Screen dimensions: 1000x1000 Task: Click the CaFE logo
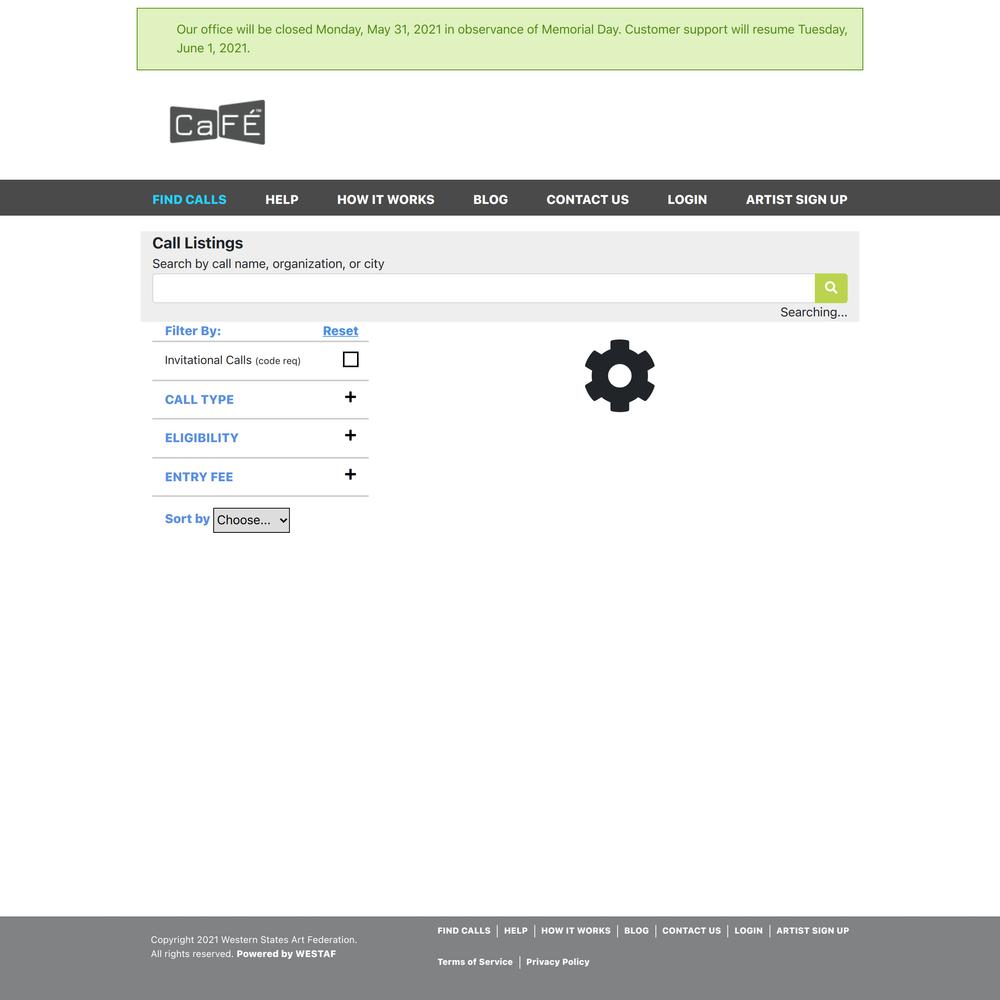coord(217,122)
